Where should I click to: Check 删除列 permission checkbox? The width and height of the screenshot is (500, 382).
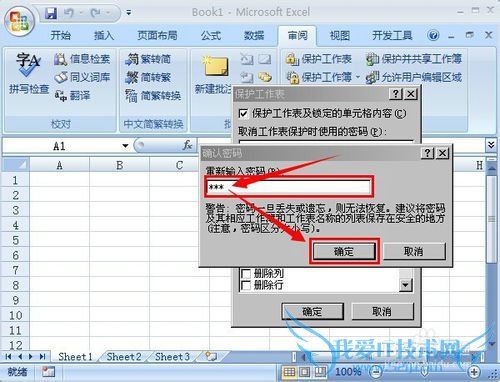(x=246, y=274)
